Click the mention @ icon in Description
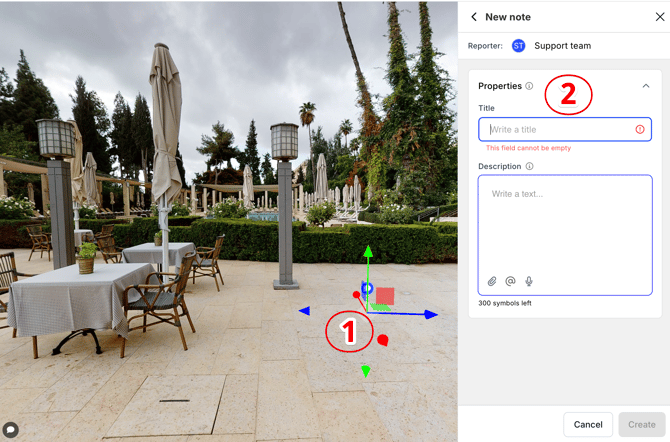This screenshot has width=670, height=442. tap(510, 282)
